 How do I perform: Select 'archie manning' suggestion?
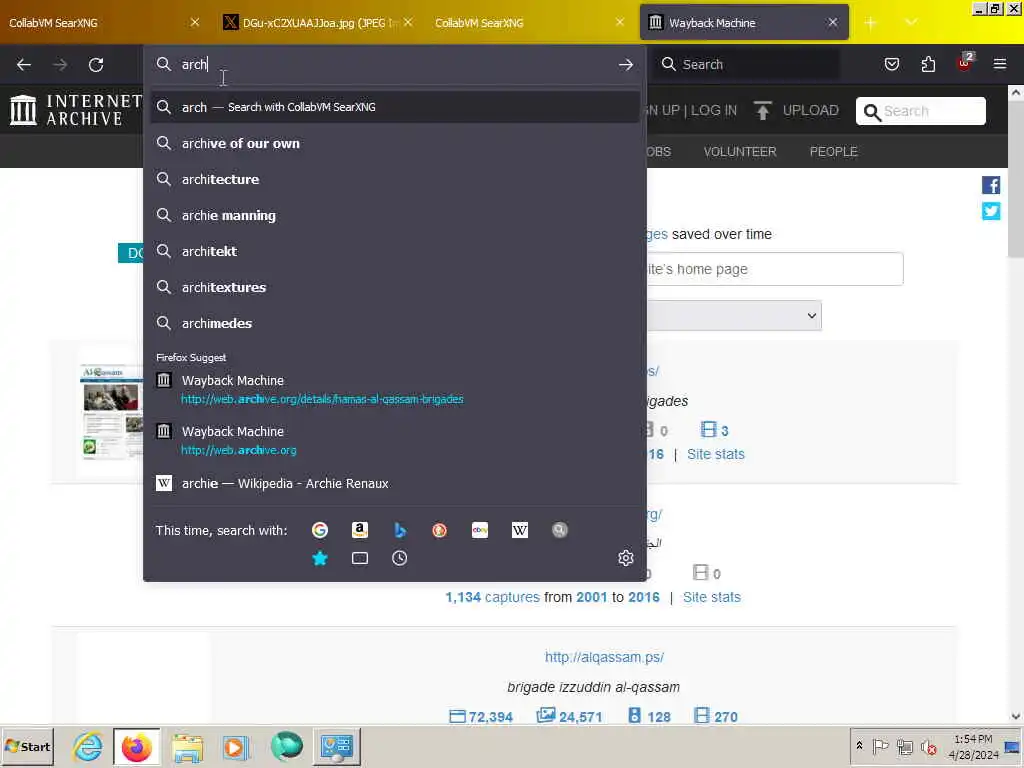(x=394, y=216)
